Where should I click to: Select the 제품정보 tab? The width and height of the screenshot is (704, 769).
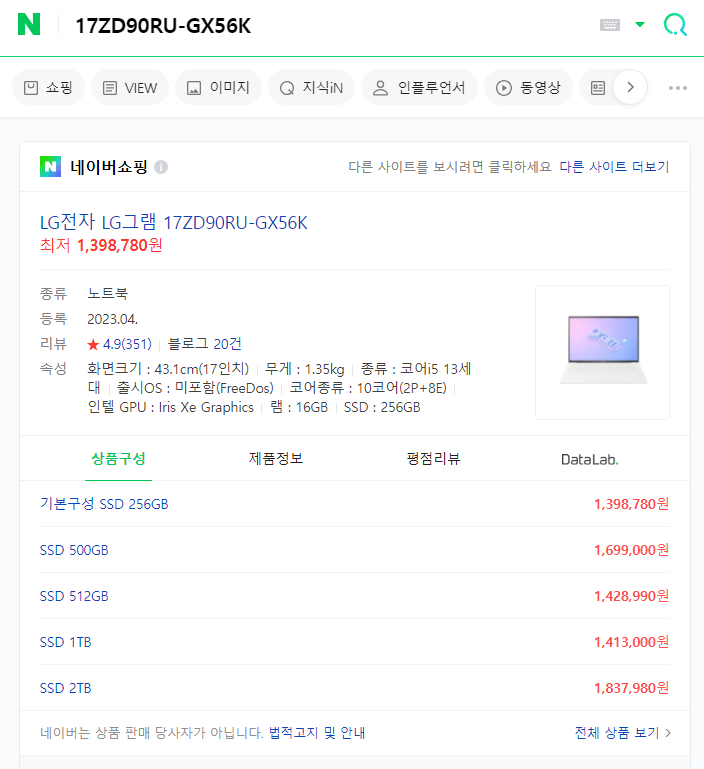pyautogui.click(x=276, y=459)
